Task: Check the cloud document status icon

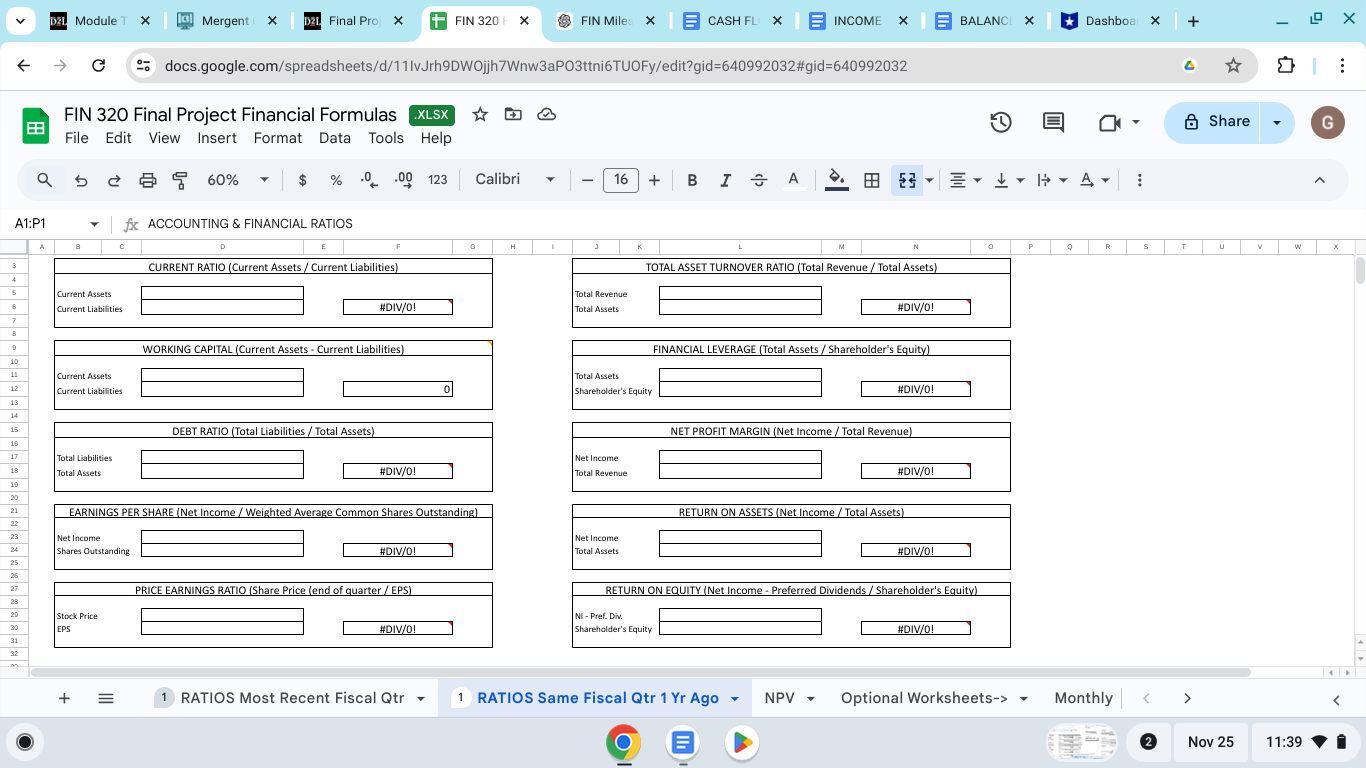Action: [x=546, y=114]
